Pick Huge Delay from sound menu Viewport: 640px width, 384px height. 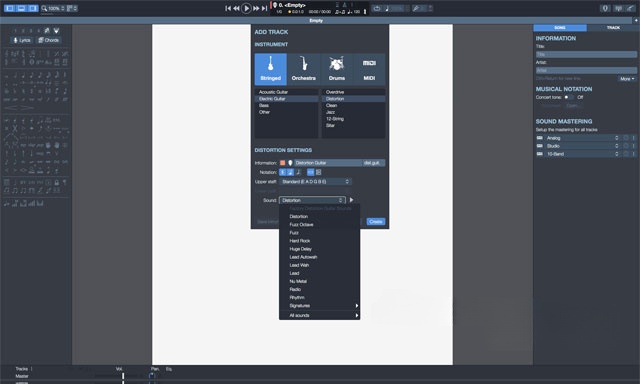click(319, 249)
